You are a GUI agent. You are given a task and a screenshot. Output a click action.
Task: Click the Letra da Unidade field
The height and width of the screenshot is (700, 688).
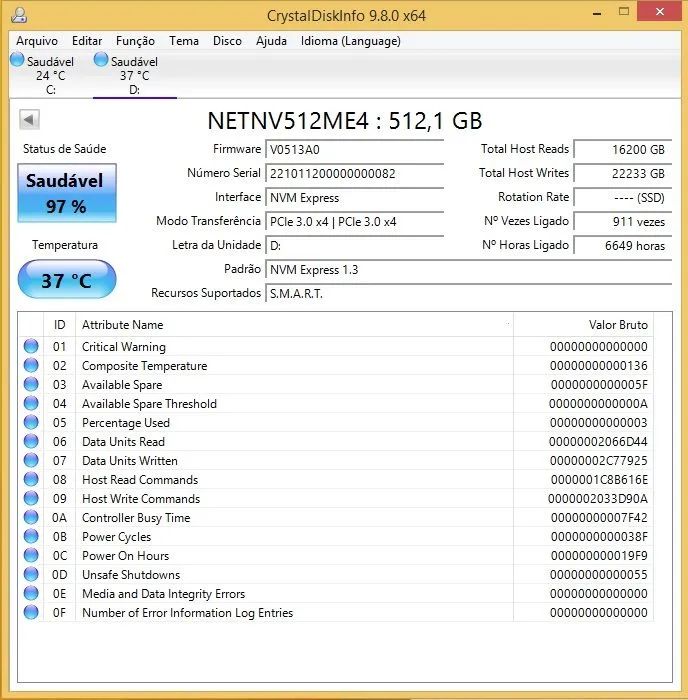click(x=354, y=246)
